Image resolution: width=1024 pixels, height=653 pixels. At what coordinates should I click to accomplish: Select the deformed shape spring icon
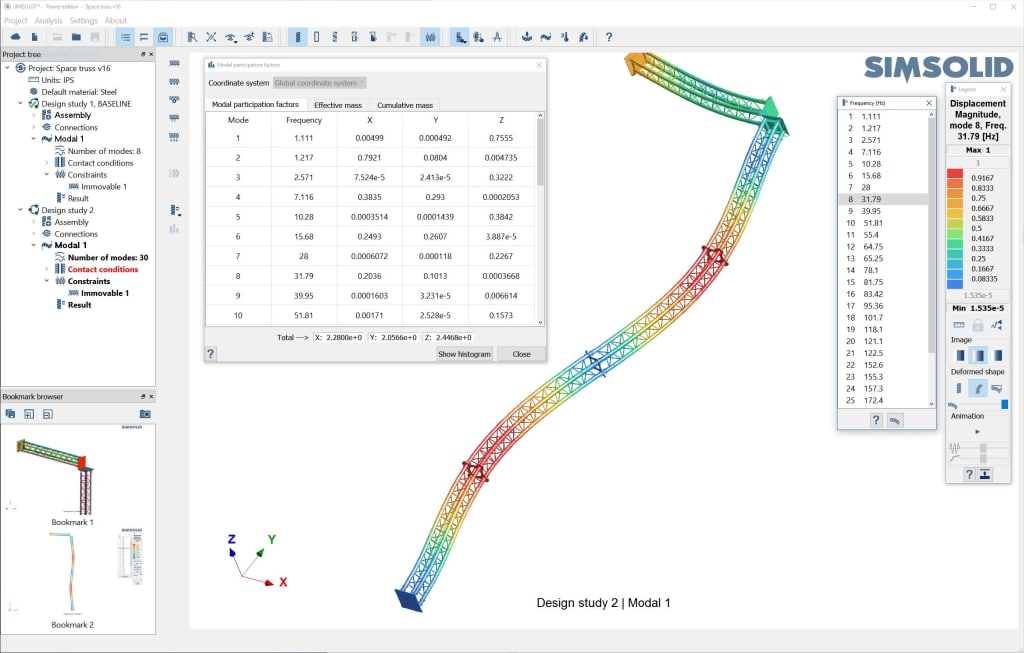tap(959, 389)
